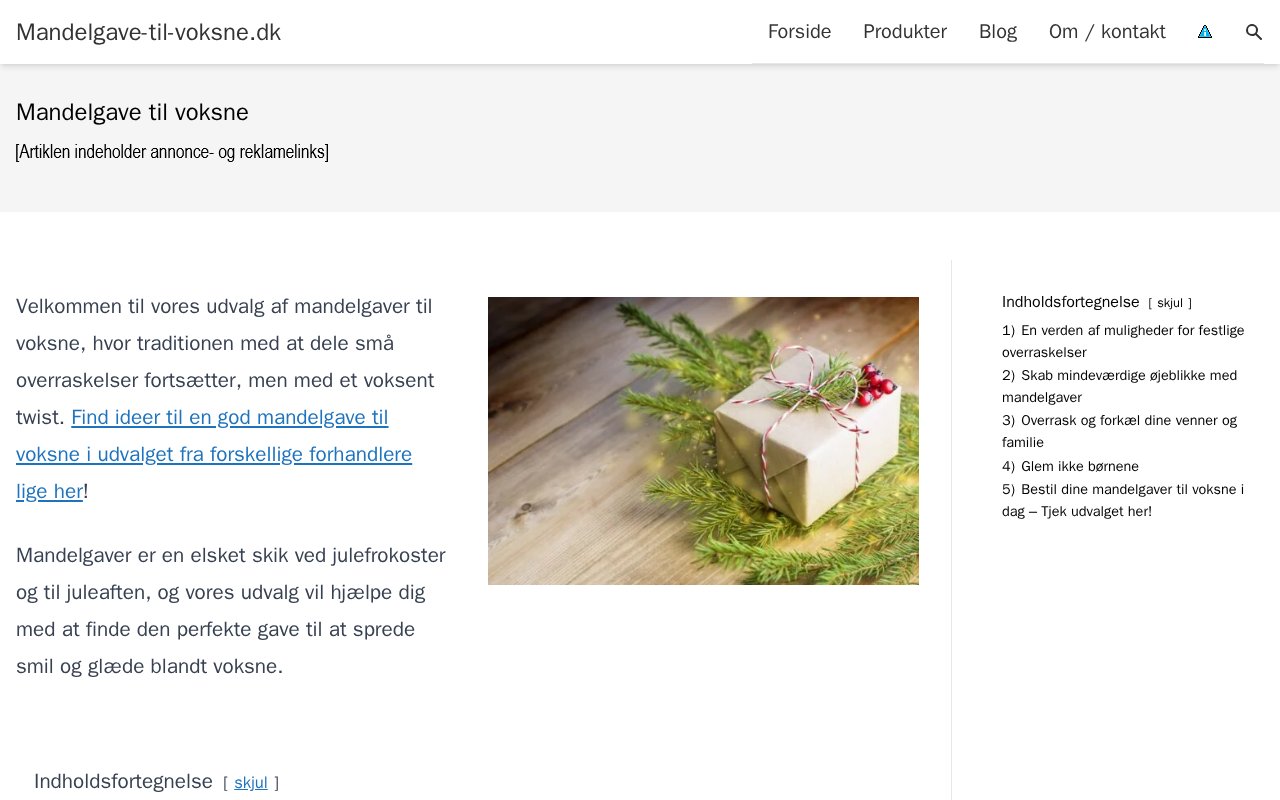Image resolution: width=1280 pixels, height=800 pixels.
Task: Open the Forside menu item
Action: tap(799, 32)
